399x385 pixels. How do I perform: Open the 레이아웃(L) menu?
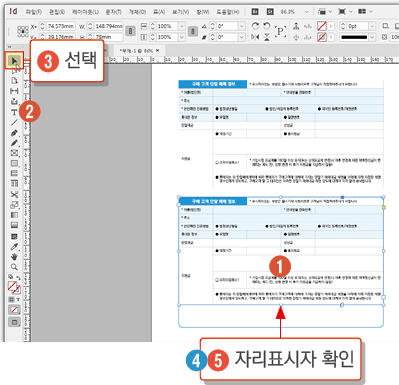(x=85, y=12)
